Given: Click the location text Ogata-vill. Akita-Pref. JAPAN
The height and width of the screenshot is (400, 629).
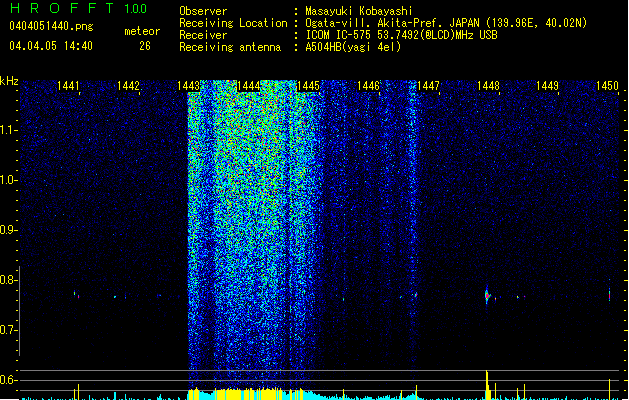Looking at the screenshot, I should click(x=392, y=23).
